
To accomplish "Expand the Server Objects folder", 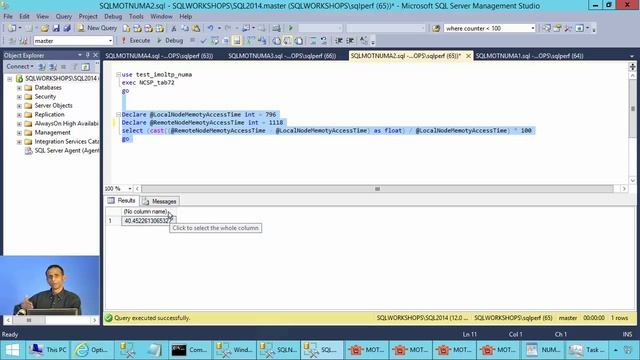I will [x=19, y=106].
